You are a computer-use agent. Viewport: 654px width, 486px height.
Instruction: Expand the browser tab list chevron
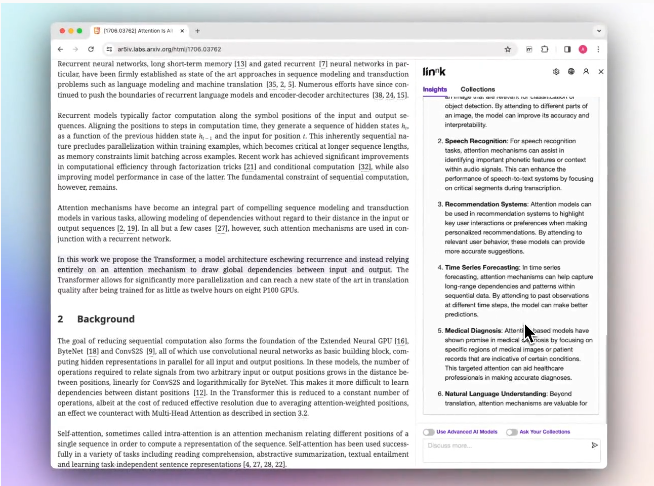599,31
